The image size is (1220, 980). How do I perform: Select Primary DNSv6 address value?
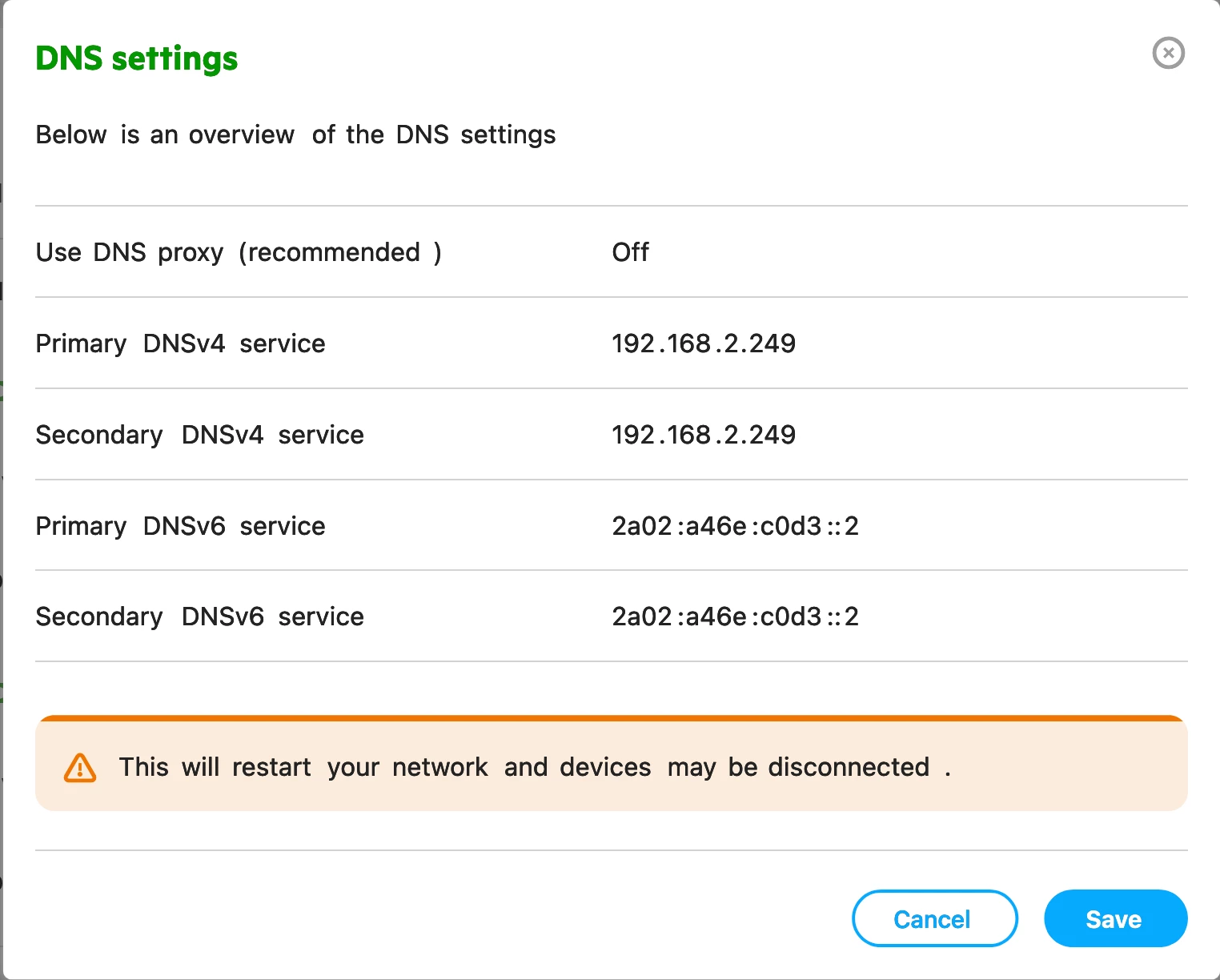[735, 526]
